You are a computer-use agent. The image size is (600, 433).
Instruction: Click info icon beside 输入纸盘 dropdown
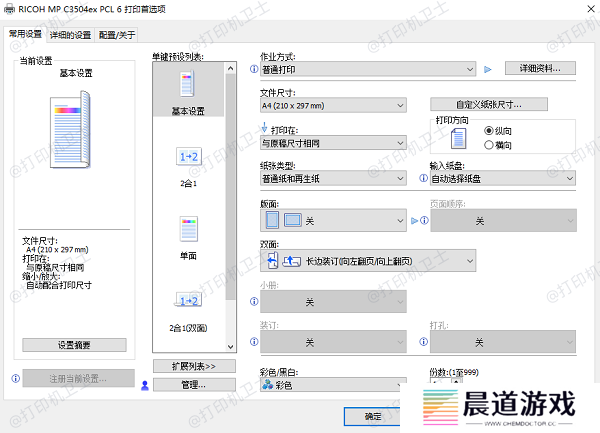[x=423, y=178]
